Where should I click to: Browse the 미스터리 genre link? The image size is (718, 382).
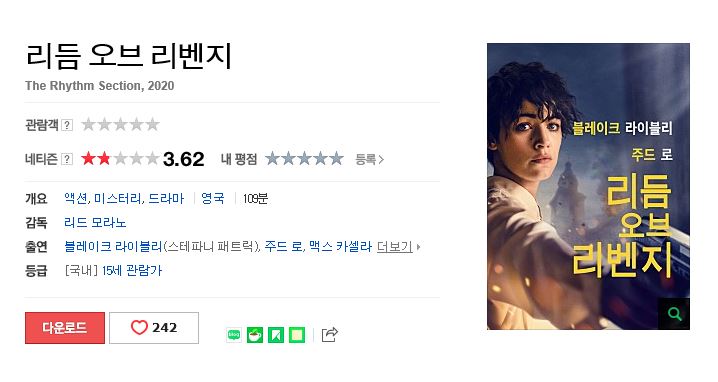click(x=119, y=198)
